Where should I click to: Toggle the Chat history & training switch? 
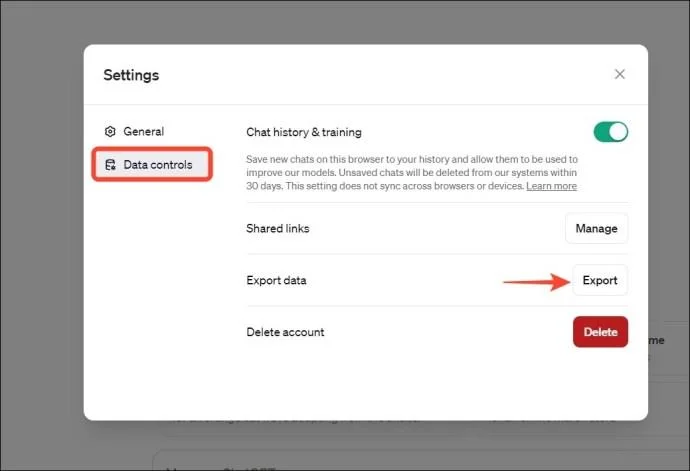point(610,132)
